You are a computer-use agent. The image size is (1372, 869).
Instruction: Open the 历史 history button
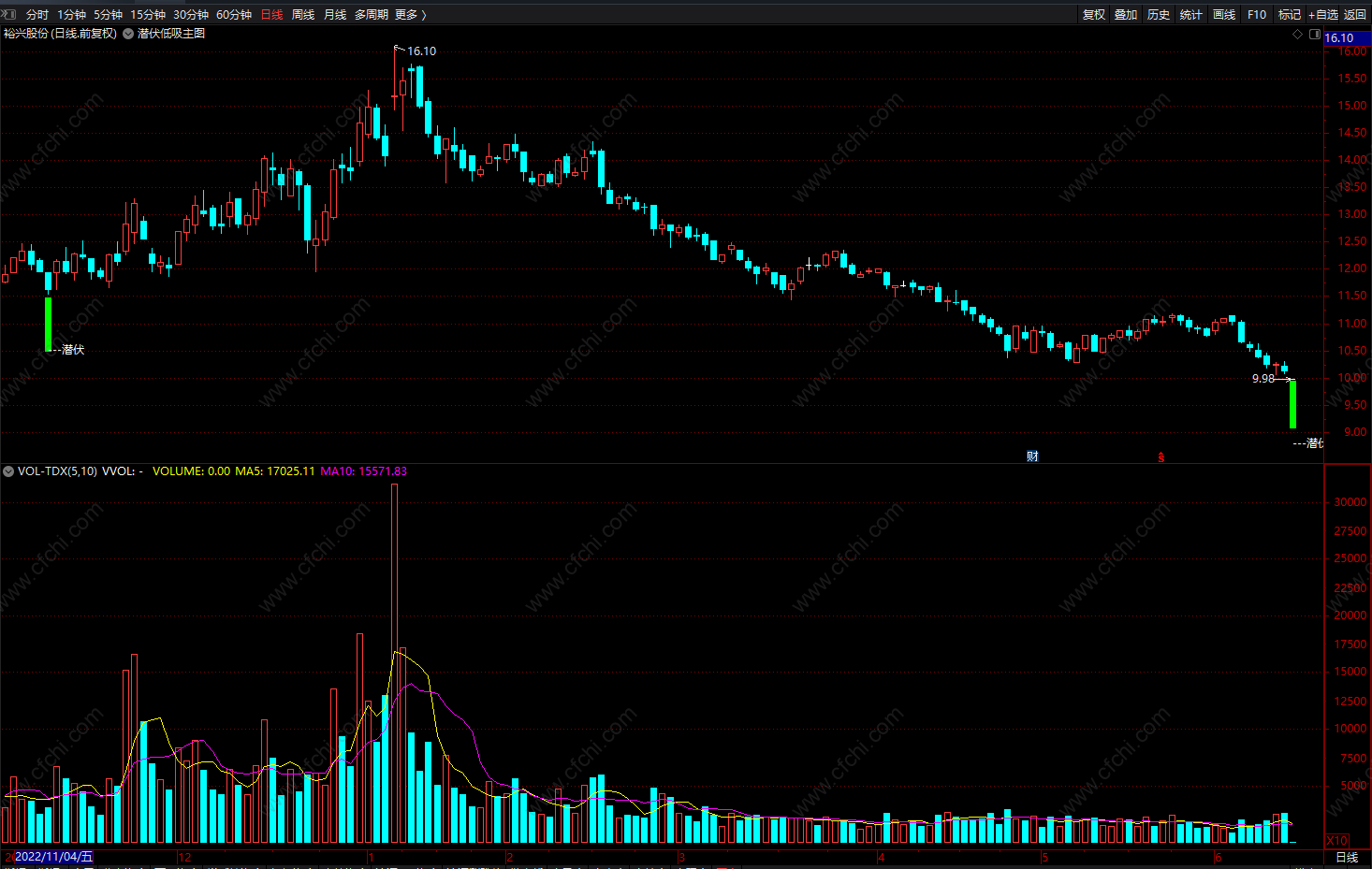pos(1159,14)
